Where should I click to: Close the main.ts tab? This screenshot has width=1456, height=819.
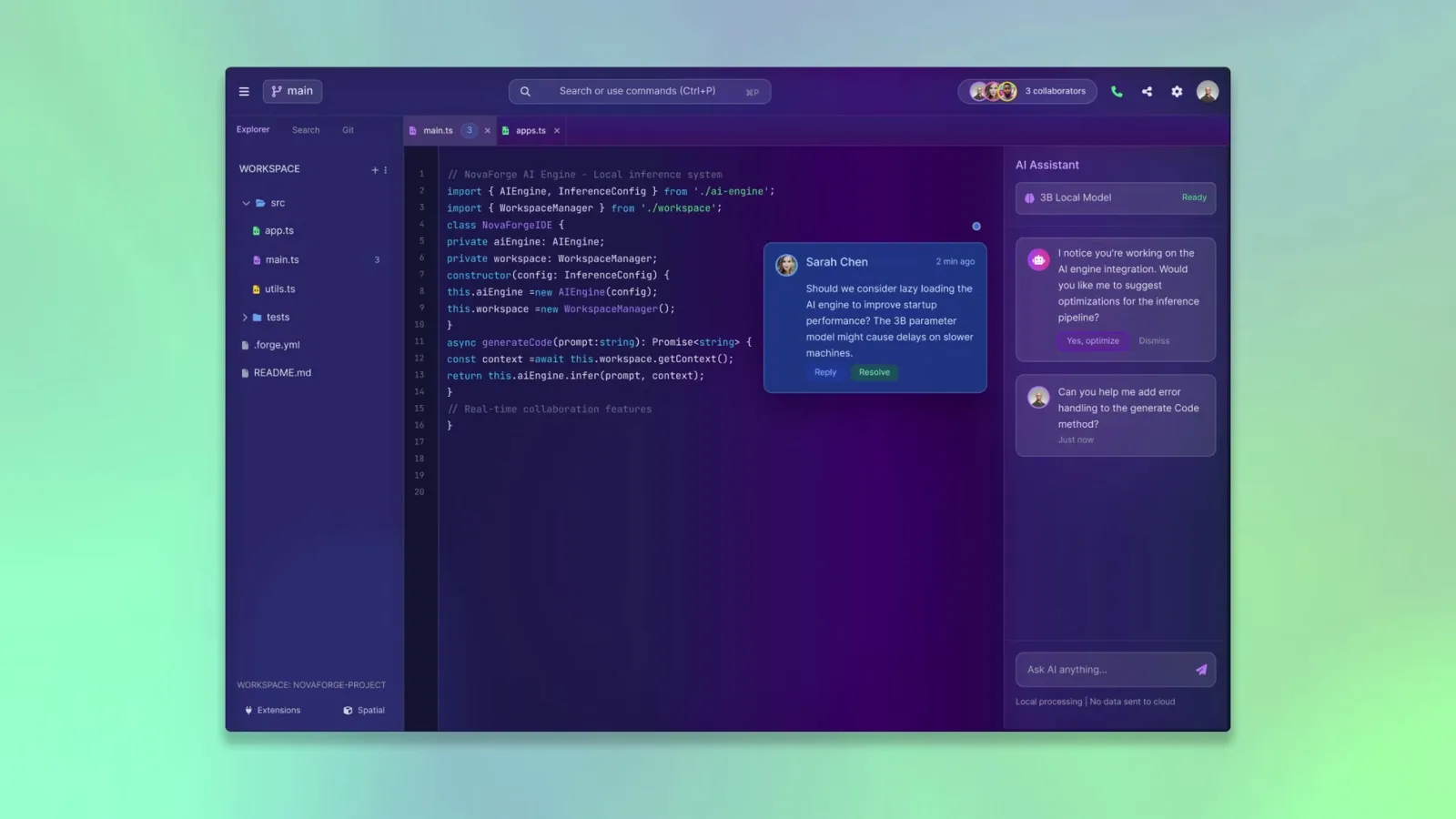(487, 130)
